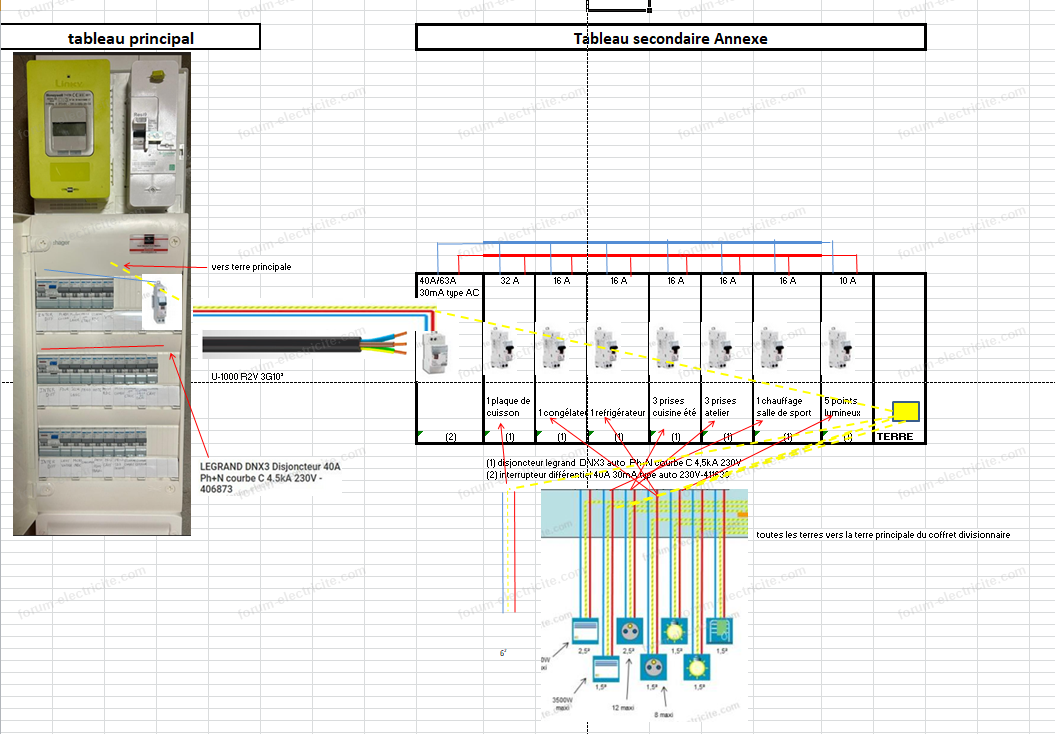Click the socket outlet icon under the 12 maxi arrow
The height and width of the screenshot is (734, 1055).
[629, 630]
